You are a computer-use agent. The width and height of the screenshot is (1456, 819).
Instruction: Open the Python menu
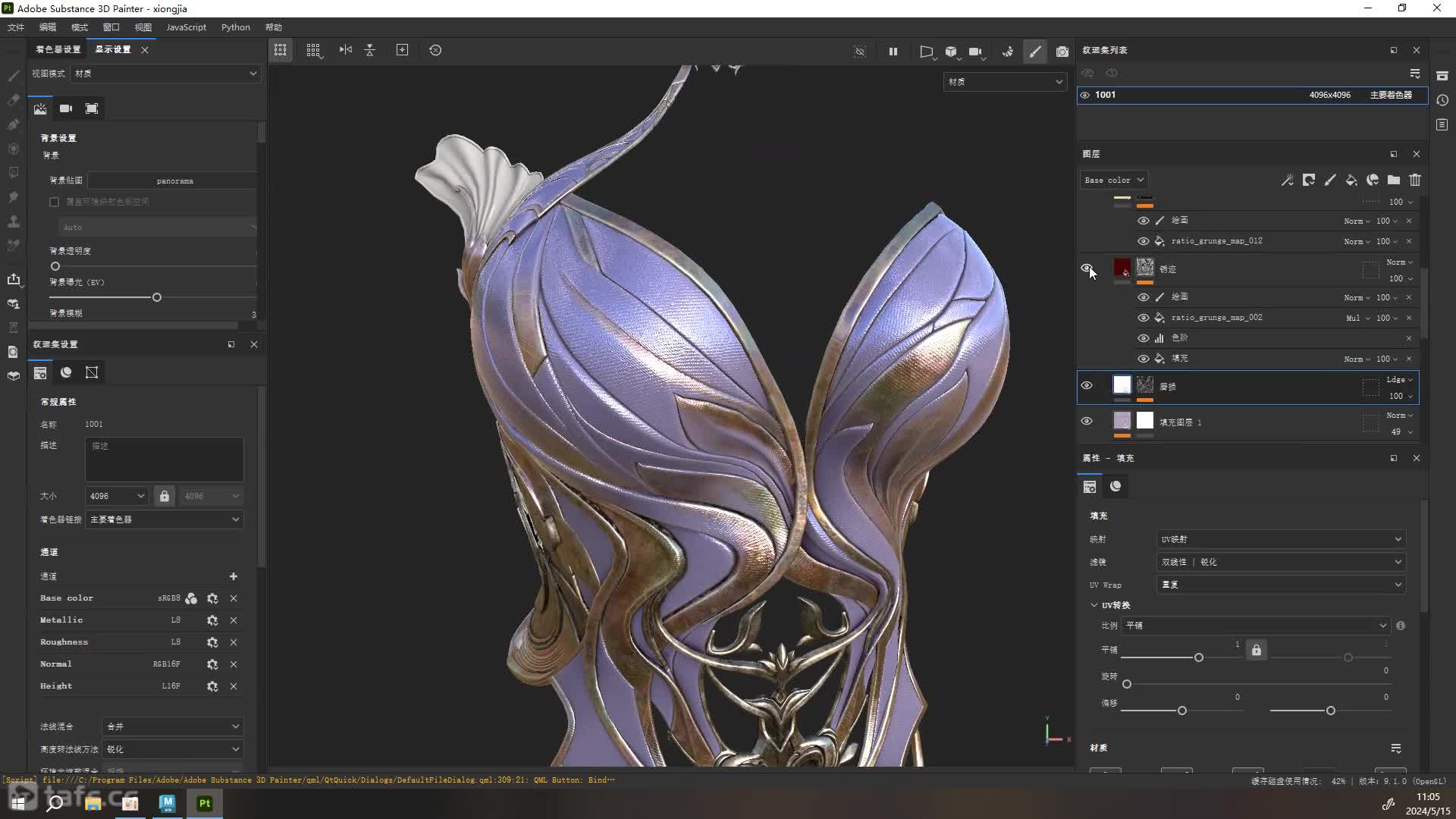click(235, 27)
